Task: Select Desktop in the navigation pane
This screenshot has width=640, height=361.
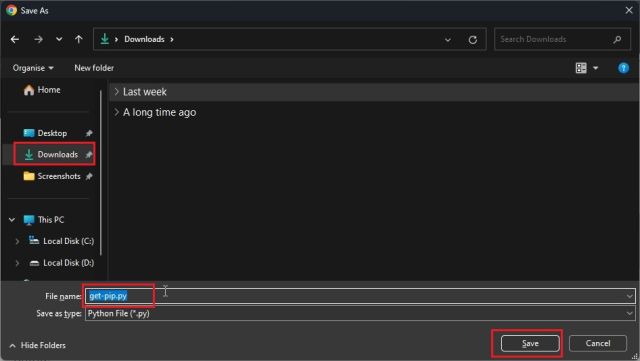Action: coord(52,133)
